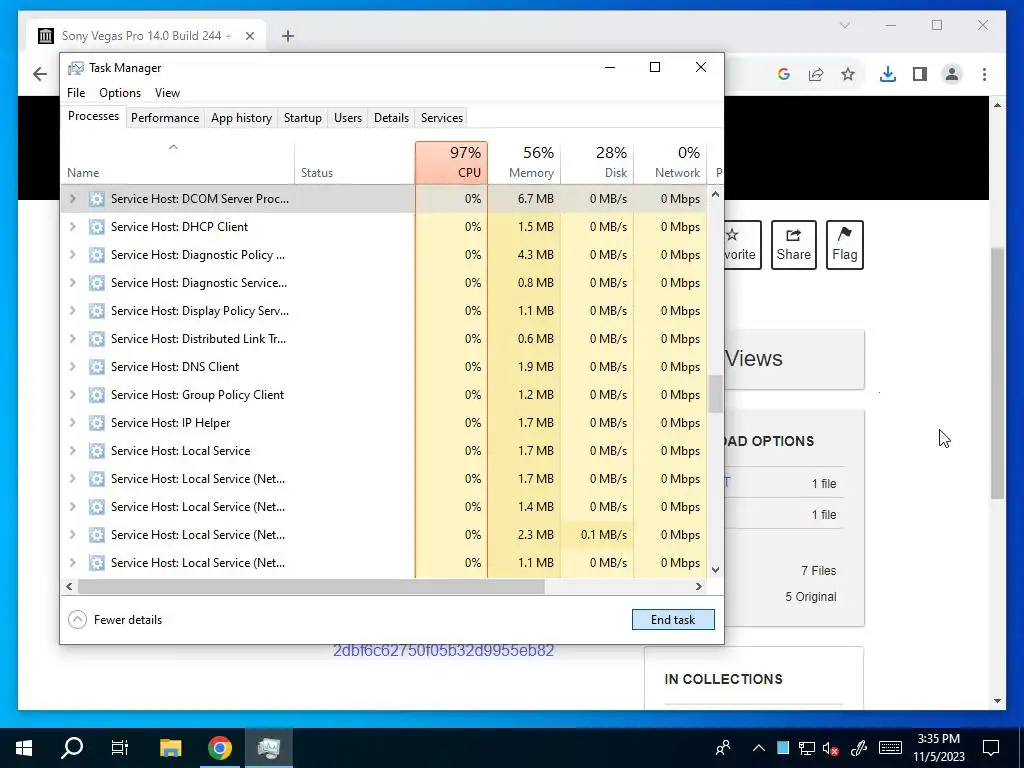This screenshot has height=768, width=1024.
Task: Click the End task button
Action: (673, 620)
